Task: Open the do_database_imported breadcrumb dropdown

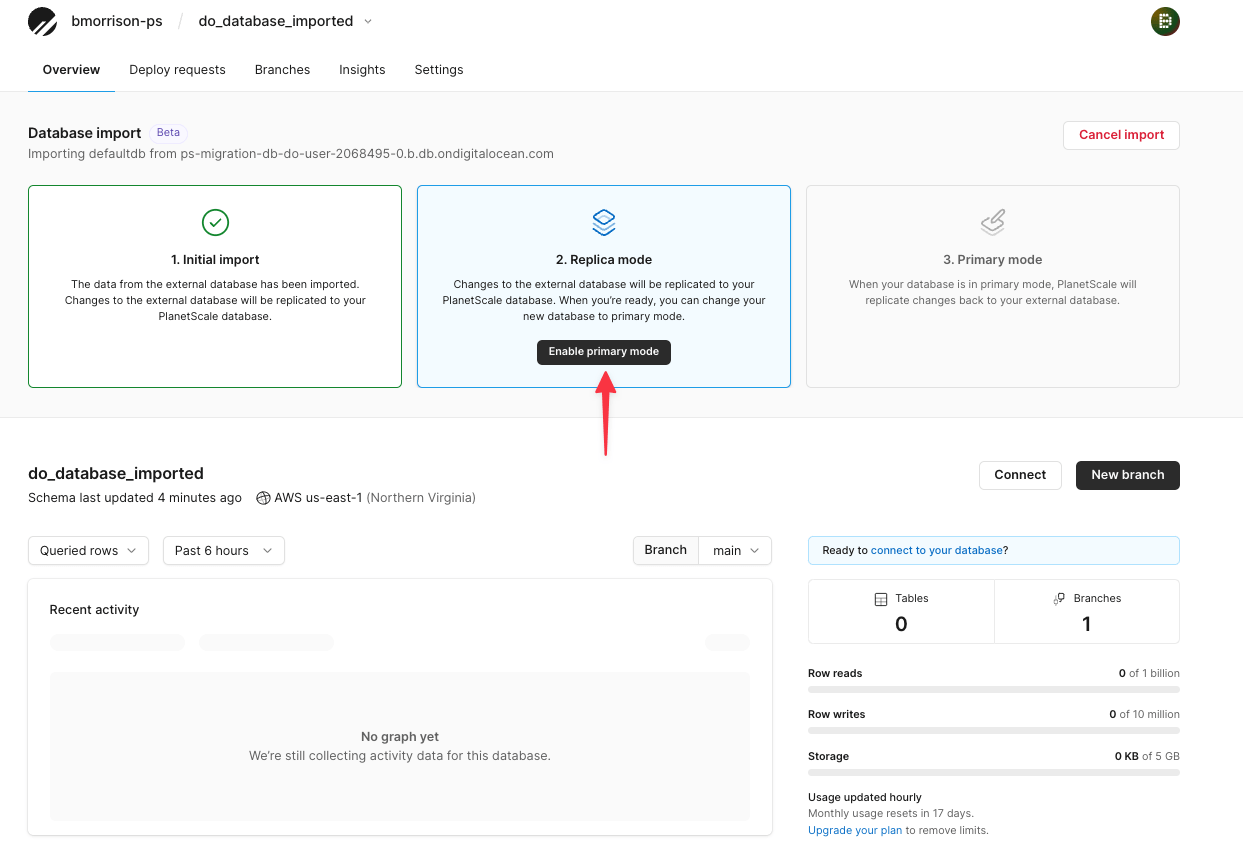Action: [368, 21]
